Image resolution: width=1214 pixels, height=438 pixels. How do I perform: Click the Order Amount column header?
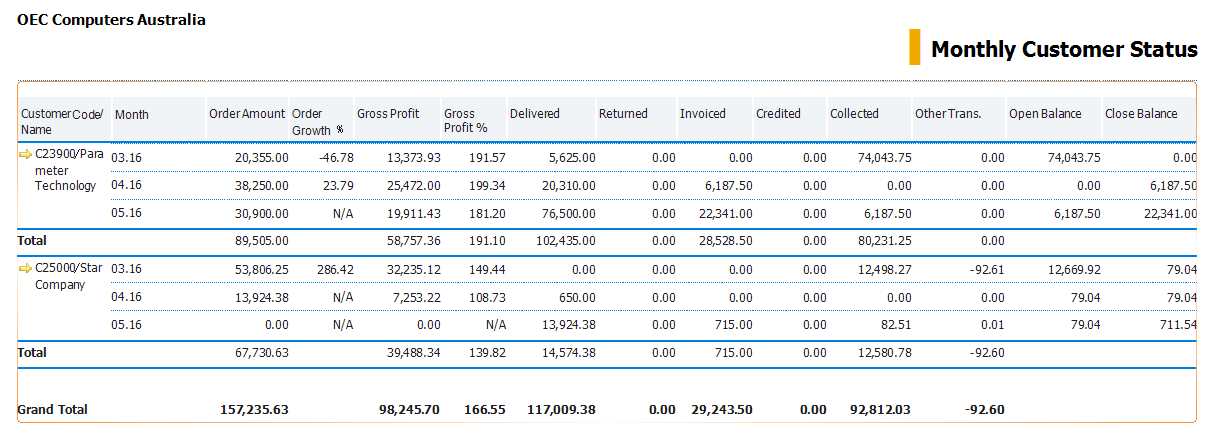pyautogui.click(x=247, y=114)
